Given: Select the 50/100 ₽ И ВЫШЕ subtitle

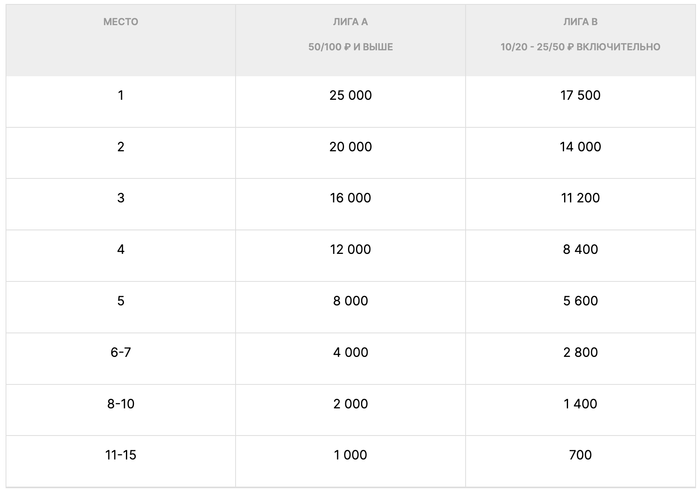Looking at the screenshot, I should tap(350, 47).
